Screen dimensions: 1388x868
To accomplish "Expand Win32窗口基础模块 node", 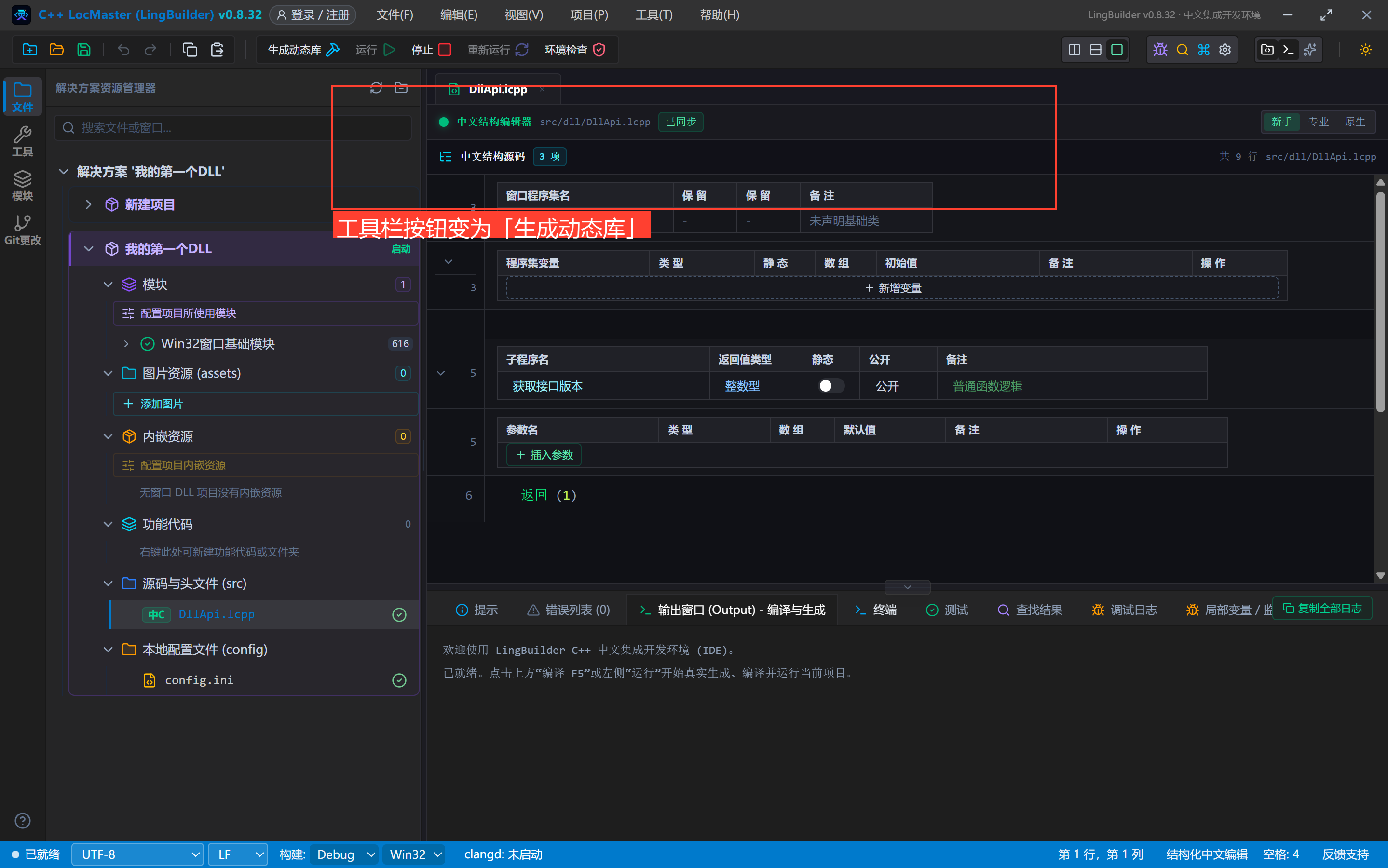I will 126,343.
